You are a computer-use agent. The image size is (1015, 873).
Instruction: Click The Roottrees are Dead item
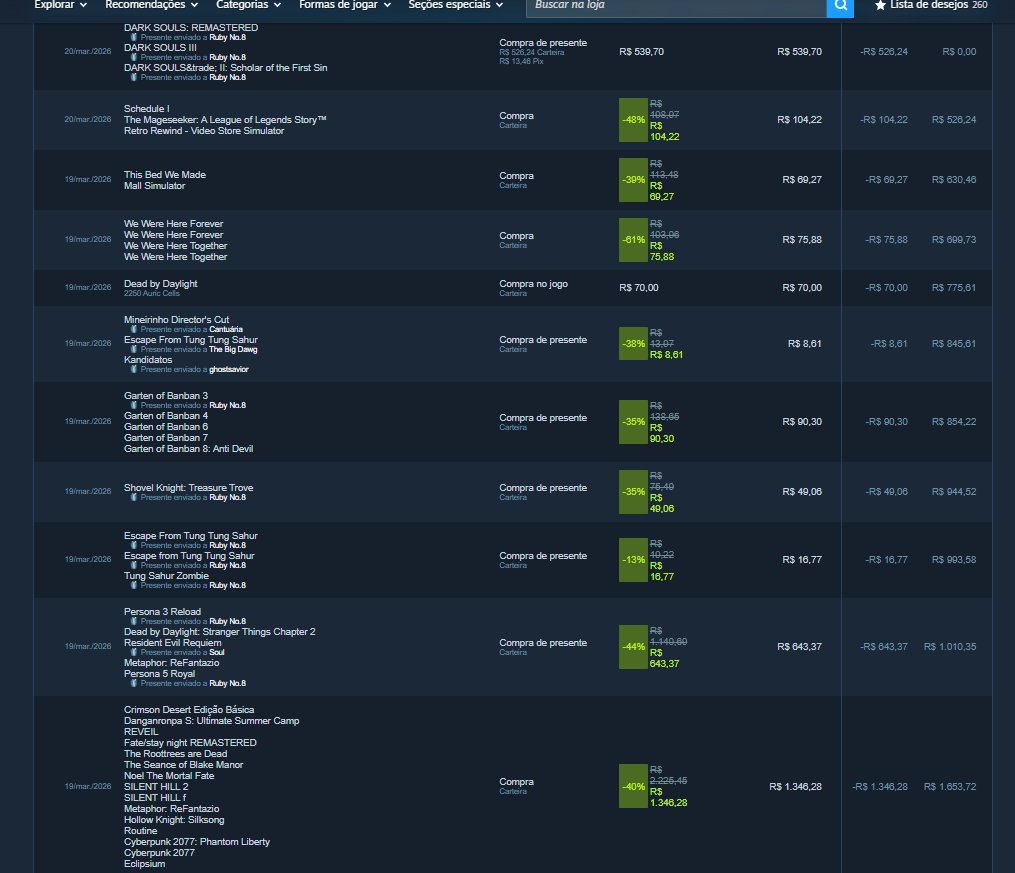click(x=175, y=754)
